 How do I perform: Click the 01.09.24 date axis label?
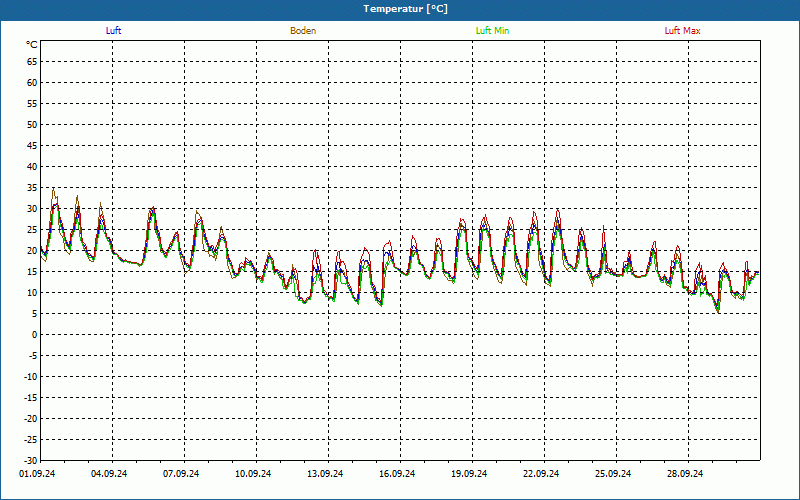point(37,474)
